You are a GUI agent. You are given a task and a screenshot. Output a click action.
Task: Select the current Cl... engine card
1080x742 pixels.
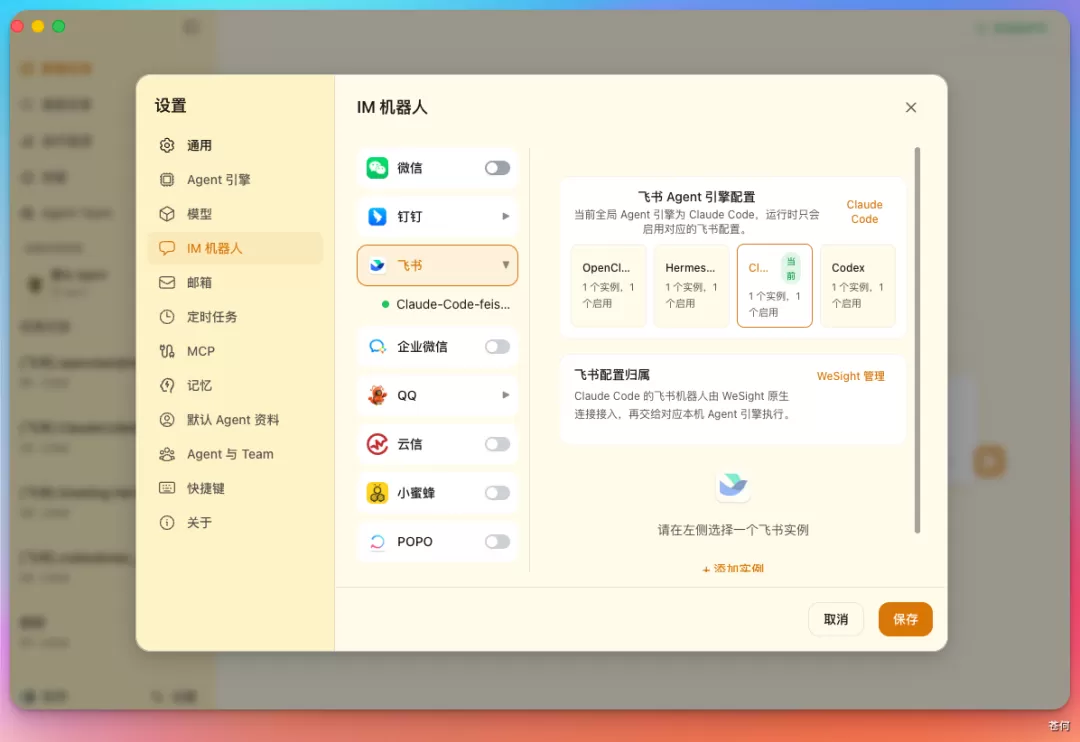tap(774, 285)
